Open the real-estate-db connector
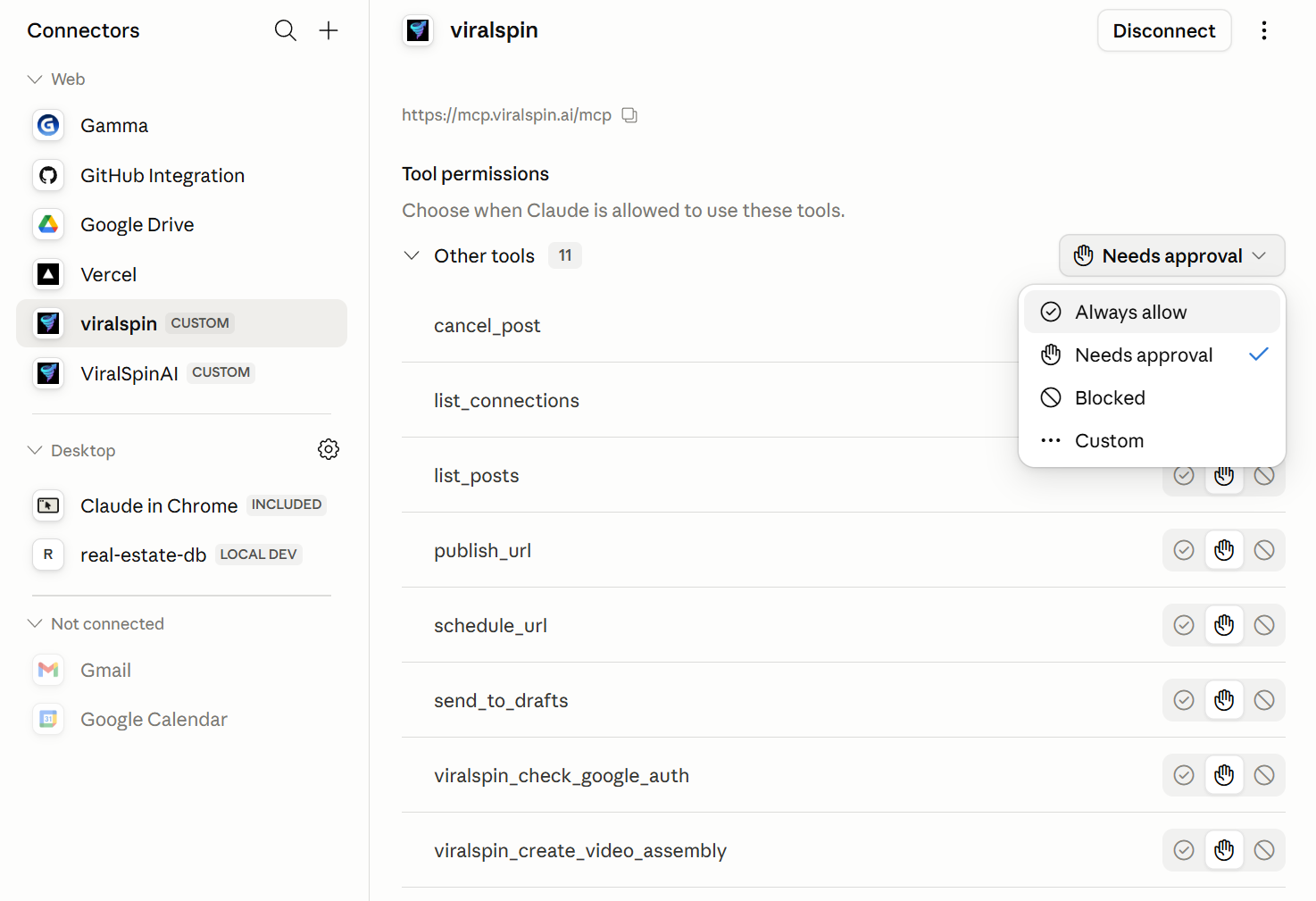 181,555
